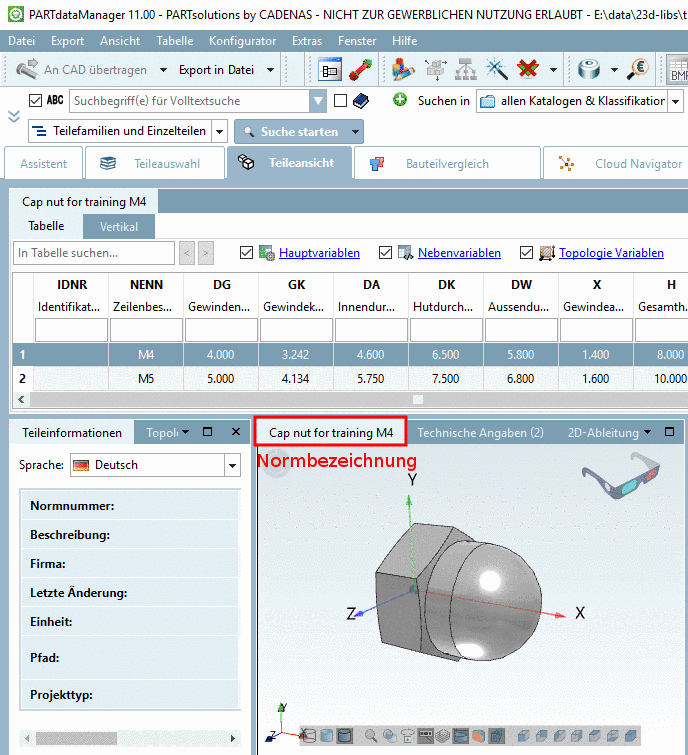The image size is (688, 755).
Task: Select transparent shaded cylinder display icon
Action: click(x=327, y=735)
